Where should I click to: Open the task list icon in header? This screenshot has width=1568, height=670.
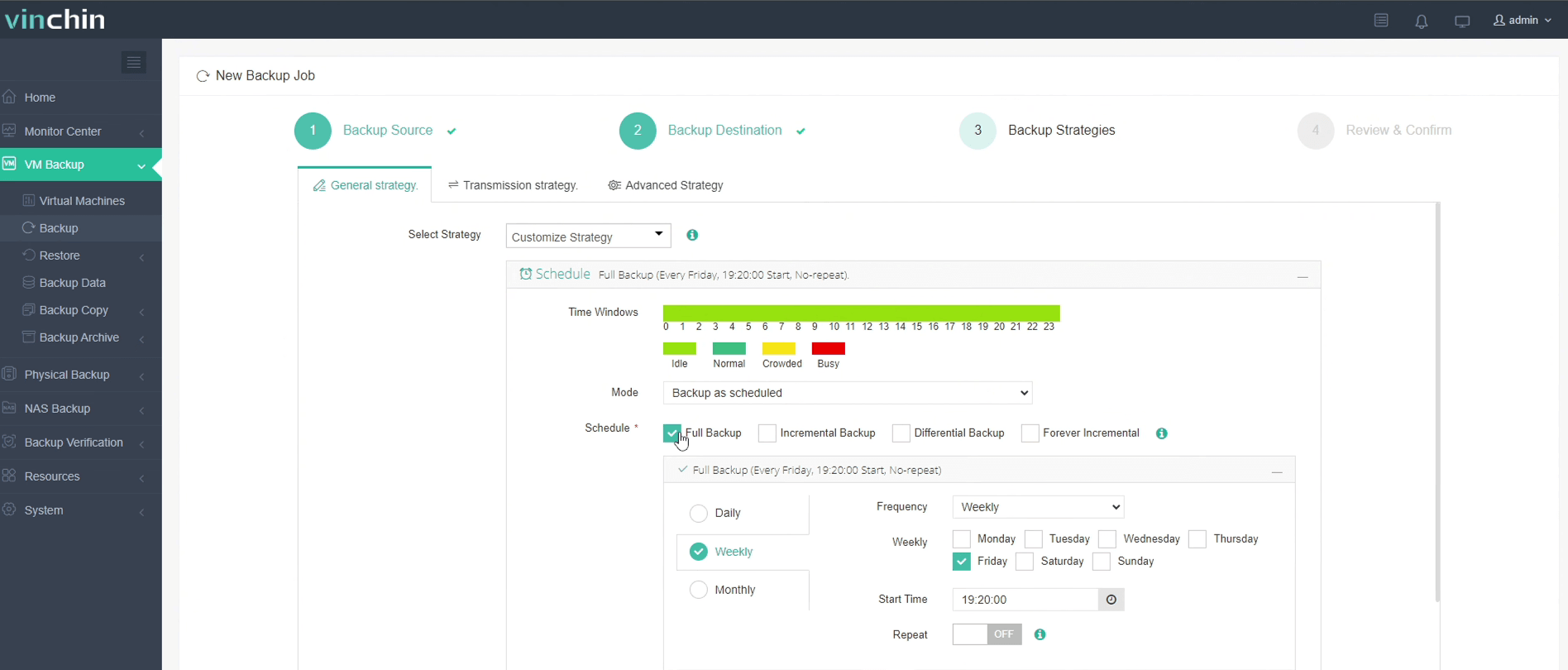(x=1381, y=21)
